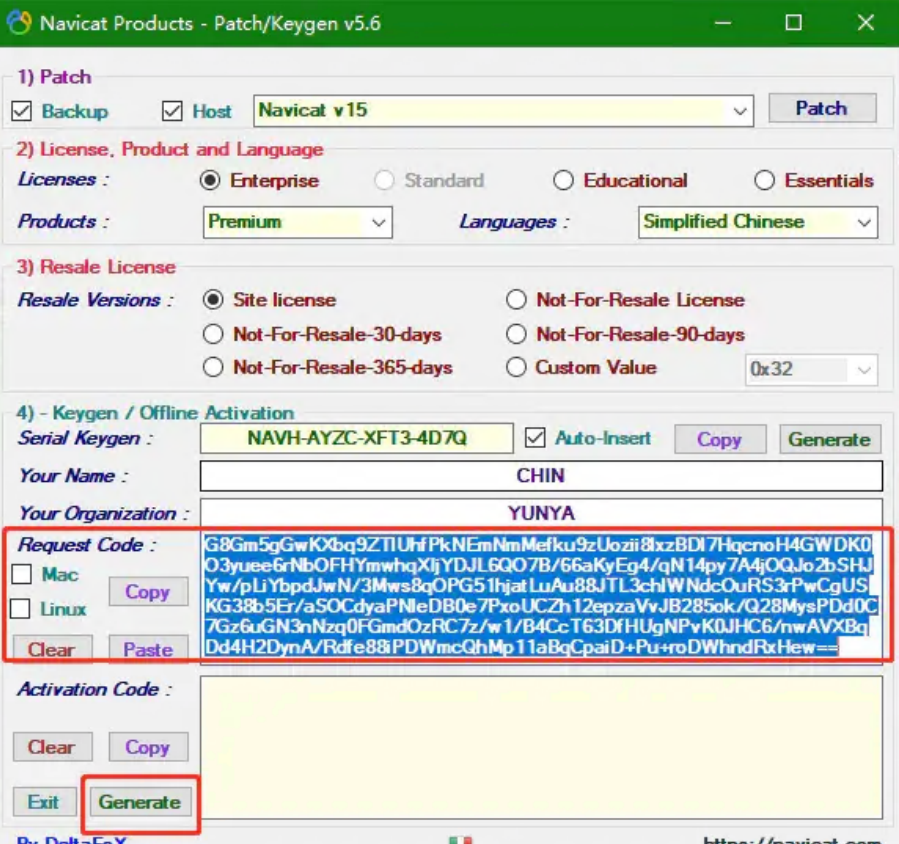Click into the Your Name field
The height and width of the screenshot is (844, 899).
(x=541, y=476)
